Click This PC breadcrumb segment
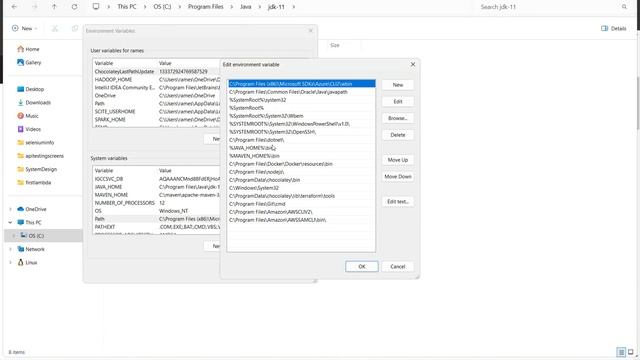 click(x=127, y=7)
